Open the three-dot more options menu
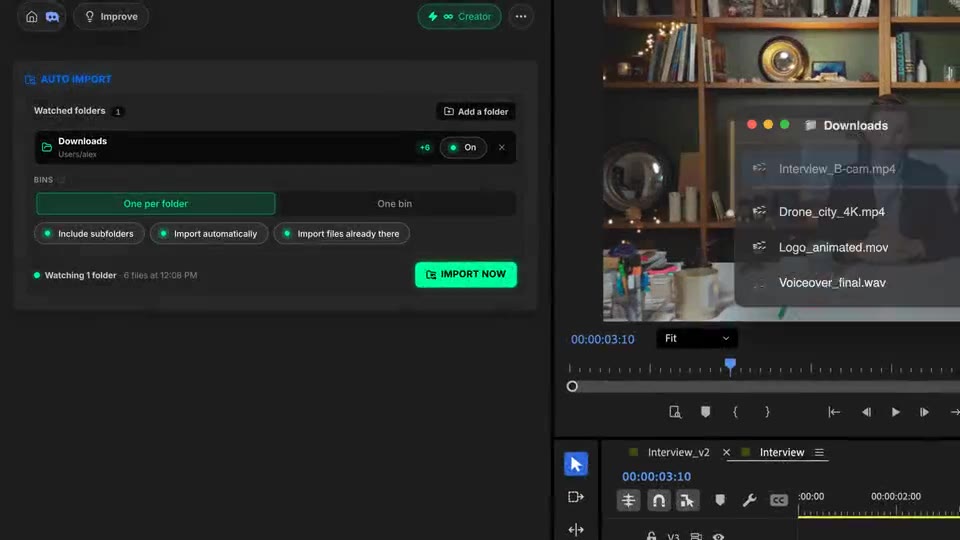 (521, 17)
